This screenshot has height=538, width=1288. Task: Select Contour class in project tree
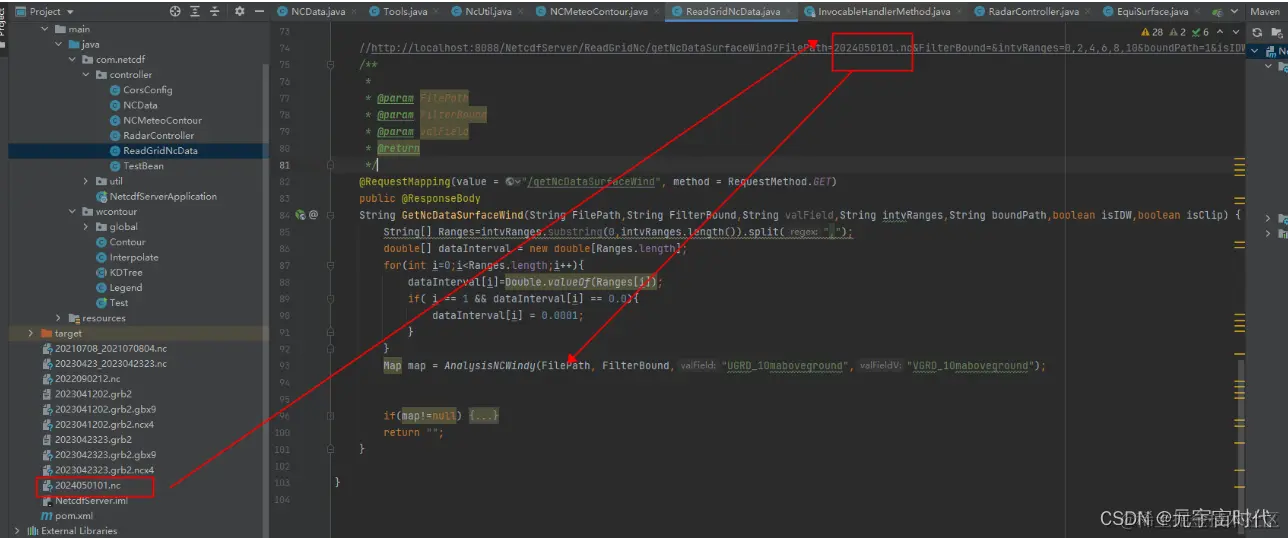click(119, 242)
